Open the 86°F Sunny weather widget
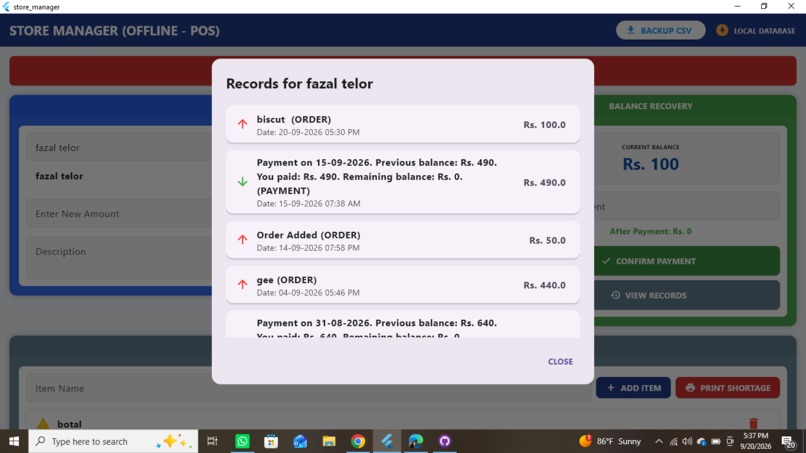Viewport: 806px width, 453px height. click(610, 441)
